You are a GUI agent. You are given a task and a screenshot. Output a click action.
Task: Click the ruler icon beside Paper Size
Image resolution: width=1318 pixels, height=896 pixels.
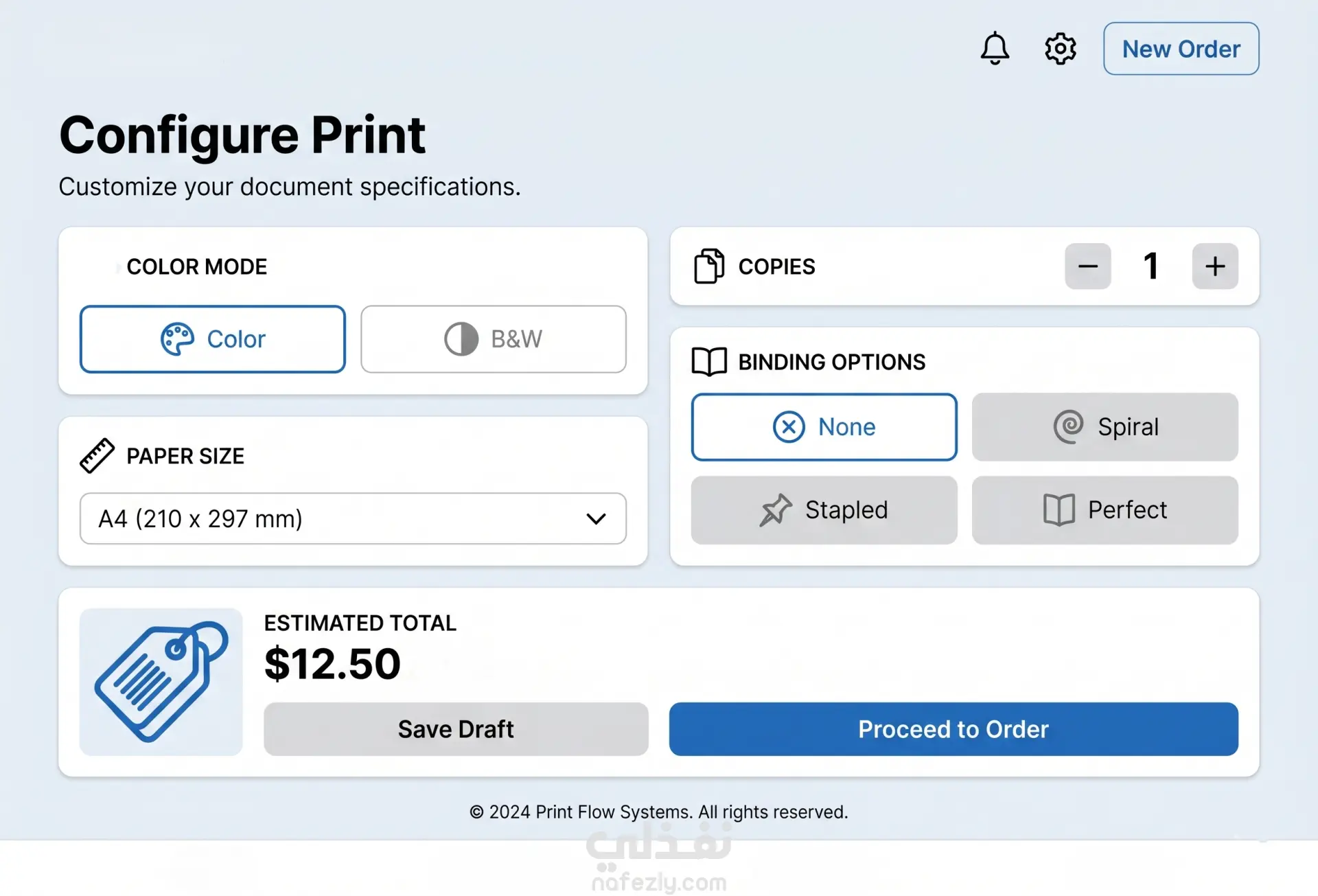(97, 456)
